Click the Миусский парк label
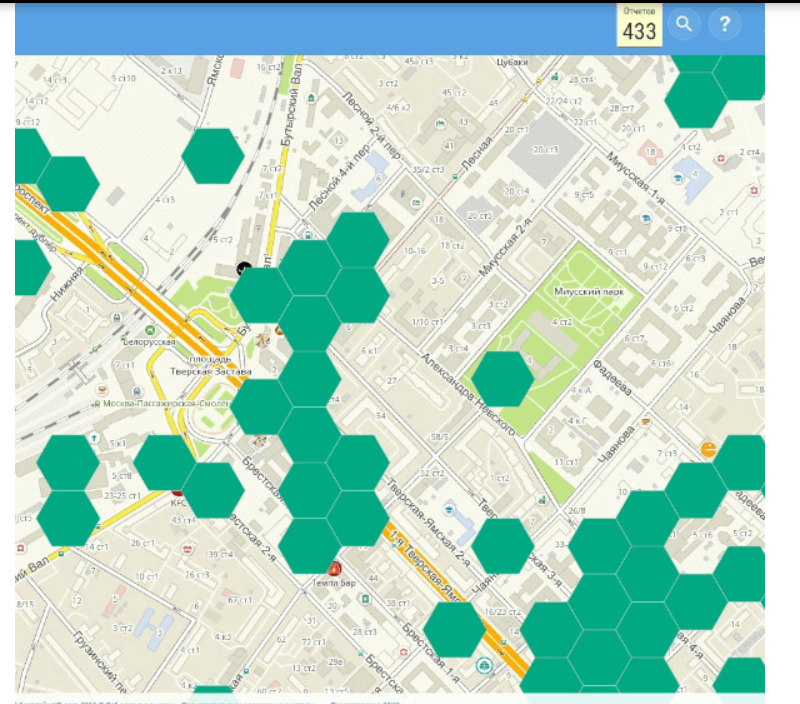The height and width of the screenshot is (704, 800). [x=589, y=292]
